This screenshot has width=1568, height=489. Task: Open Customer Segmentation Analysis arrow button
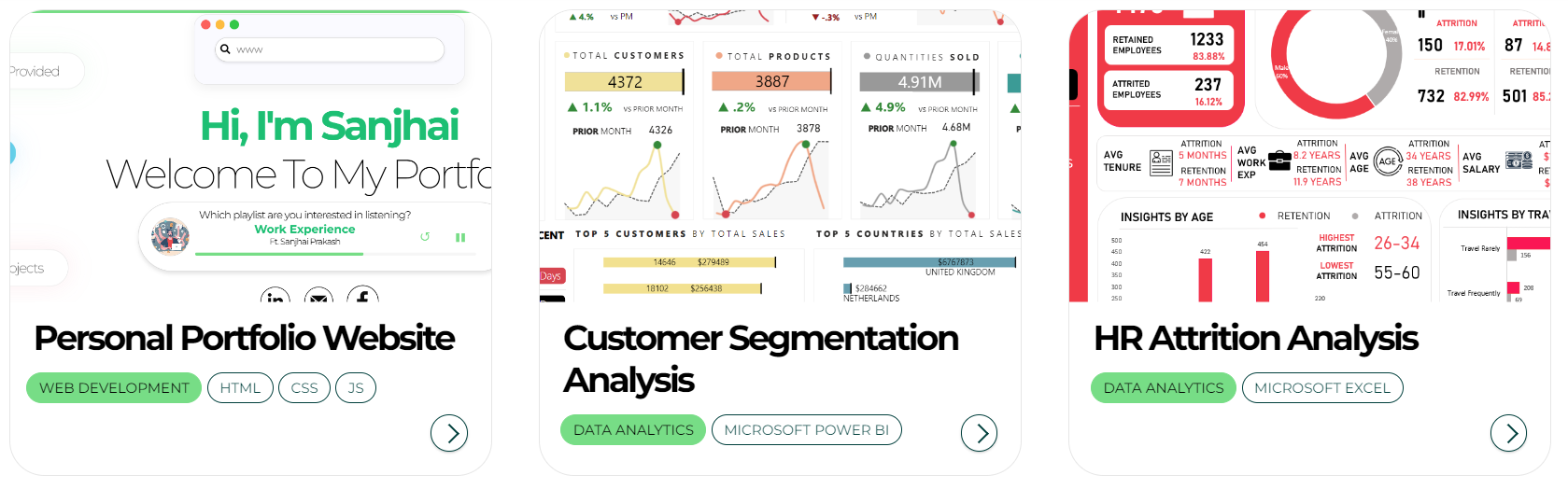pos(980,433)
